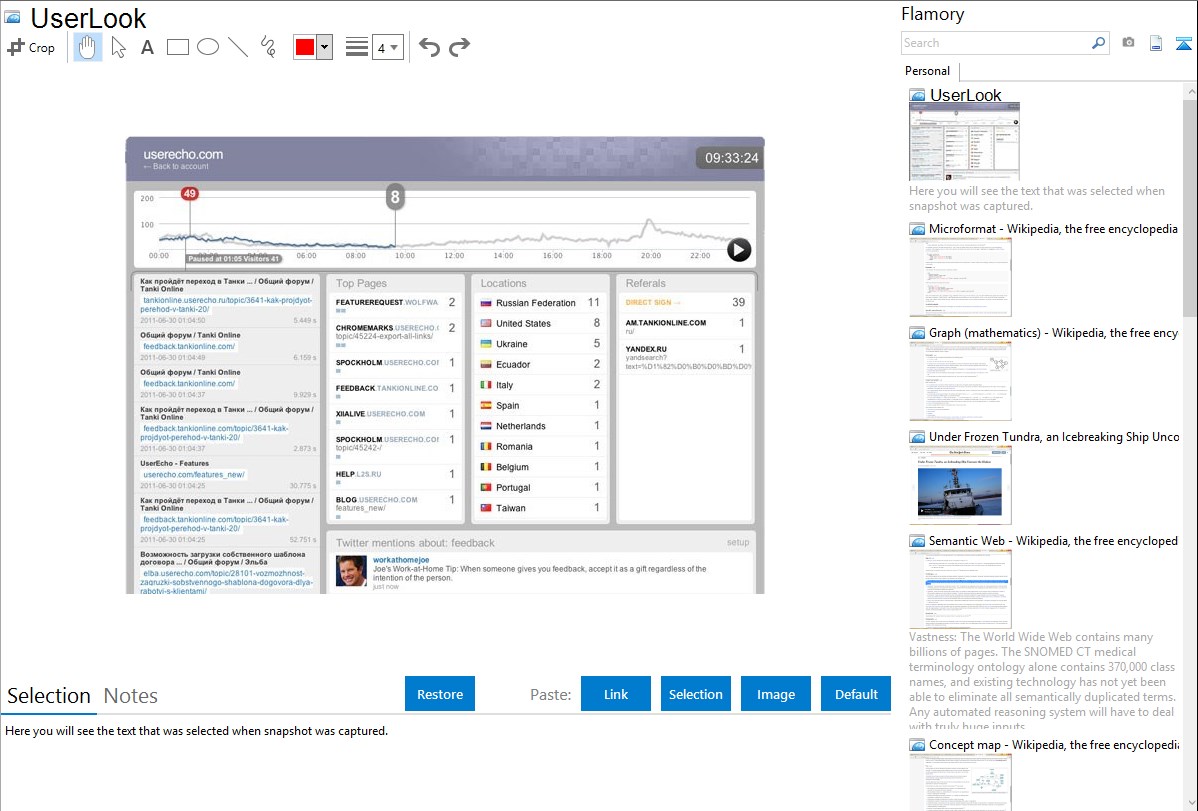Click the Ecuador location row
Viewport: 1198px width, 811px height.
pyautogui.click(x=539, y=365)
